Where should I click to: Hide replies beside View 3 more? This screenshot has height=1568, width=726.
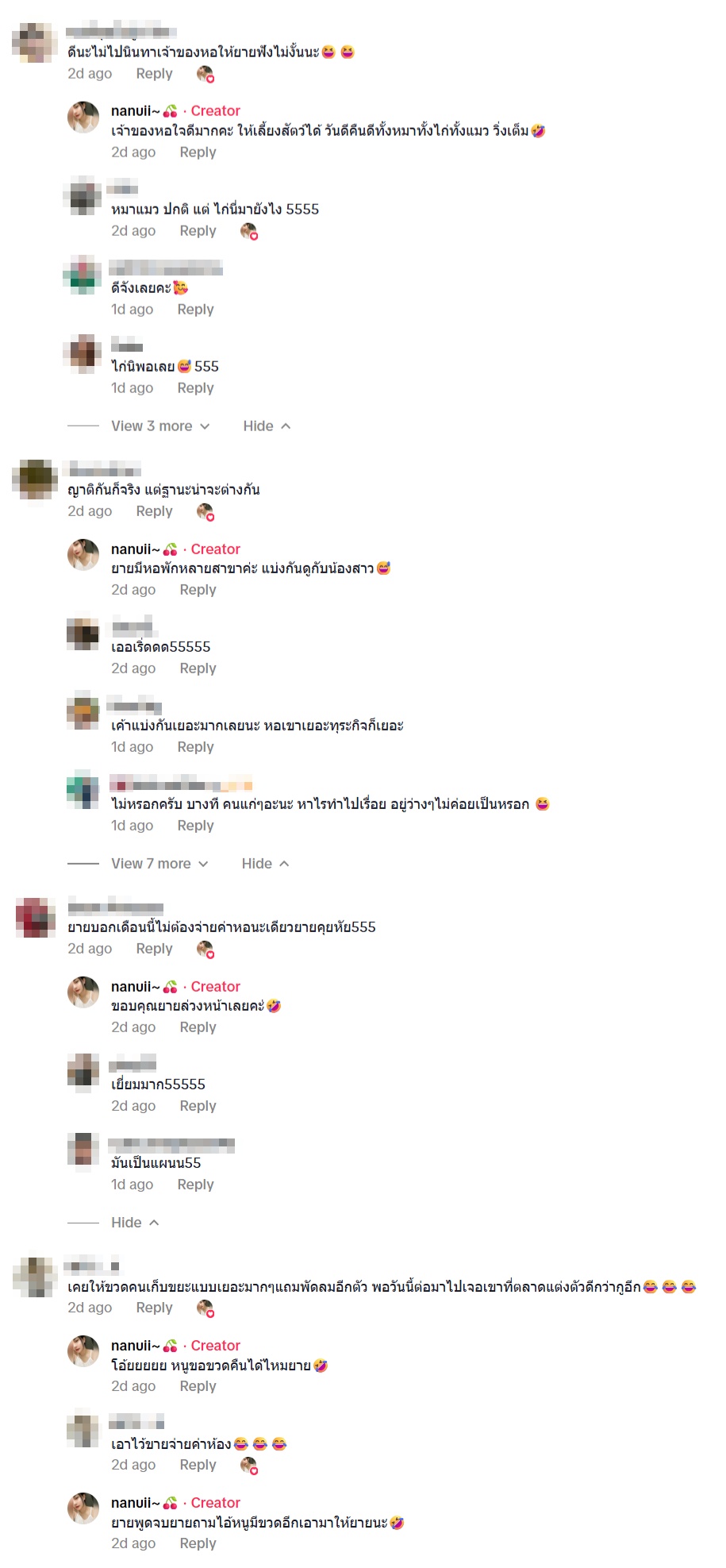coord(267,426)
